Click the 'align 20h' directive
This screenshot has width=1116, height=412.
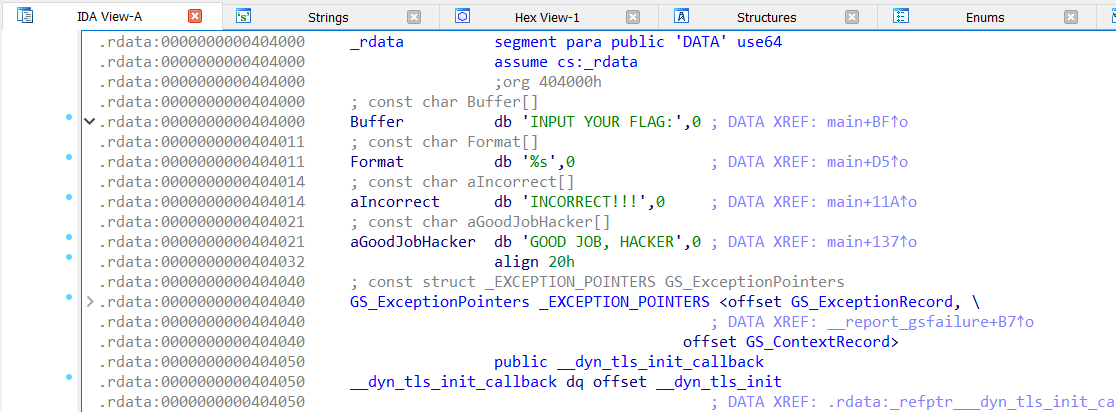click(535, 262)
